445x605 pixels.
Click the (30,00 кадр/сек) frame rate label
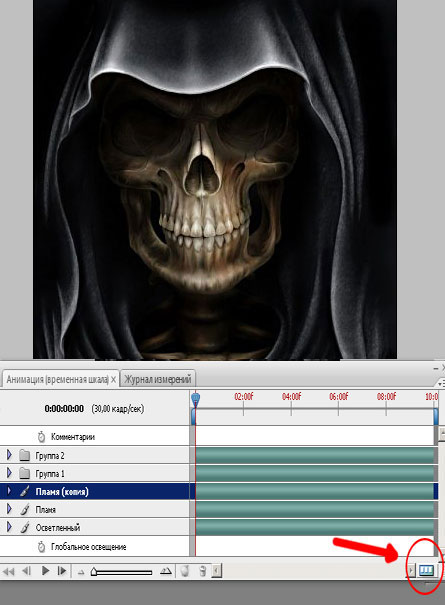point(118,409)
